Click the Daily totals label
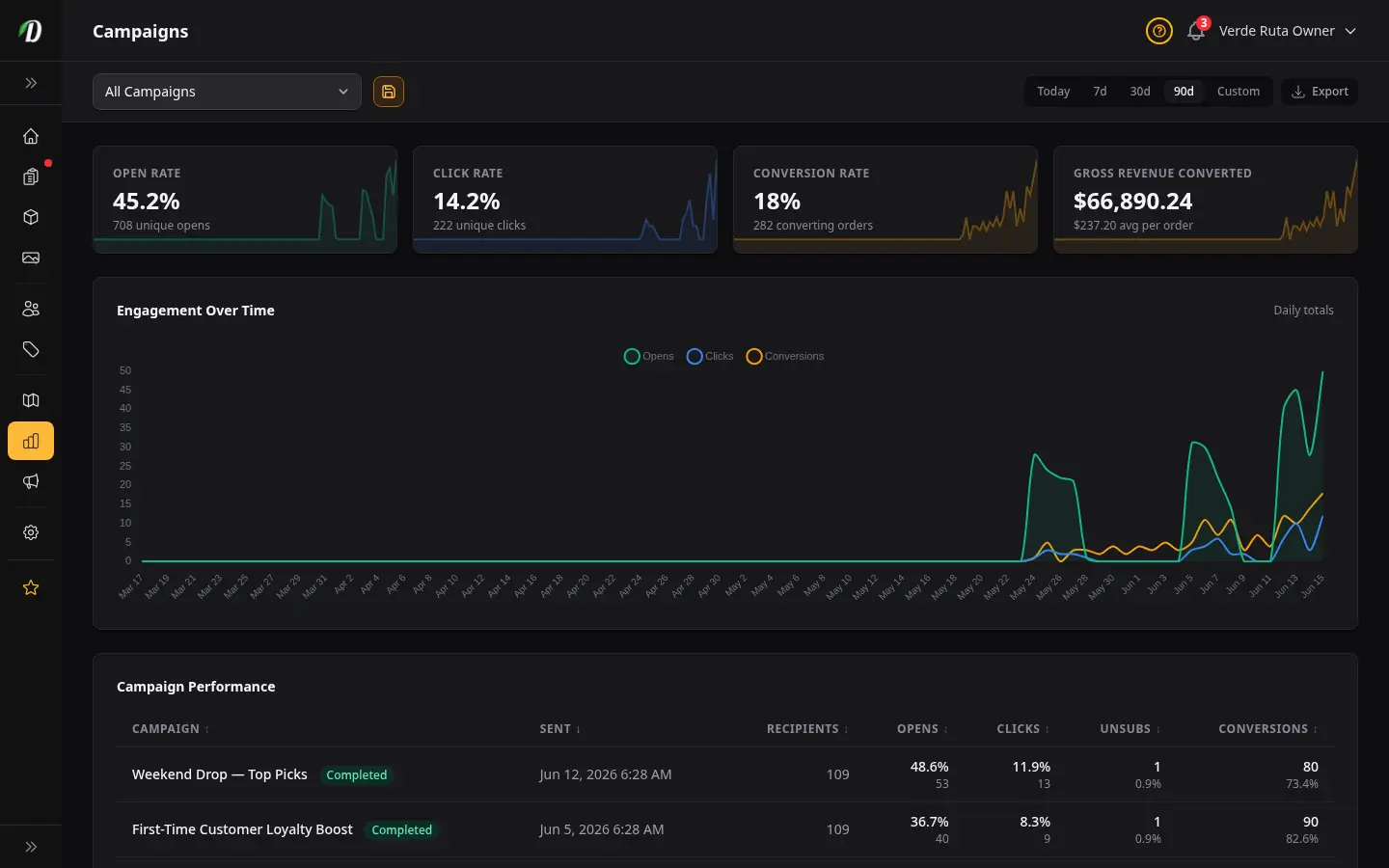Viewport: 1389px width, 868px height. click(1303, 311)
